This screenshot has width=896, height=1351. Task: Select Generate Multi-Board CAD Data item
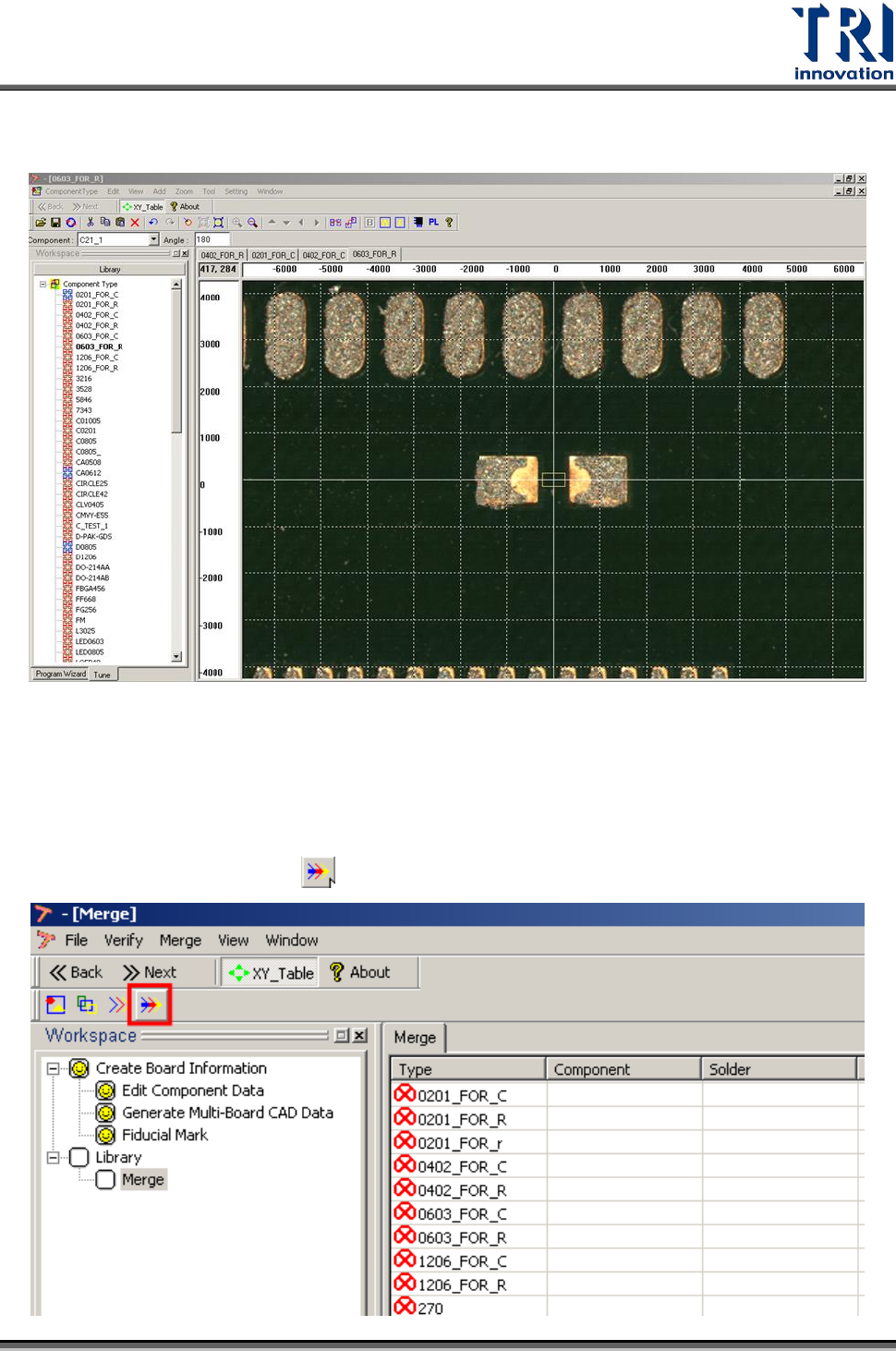(227, 1113)
